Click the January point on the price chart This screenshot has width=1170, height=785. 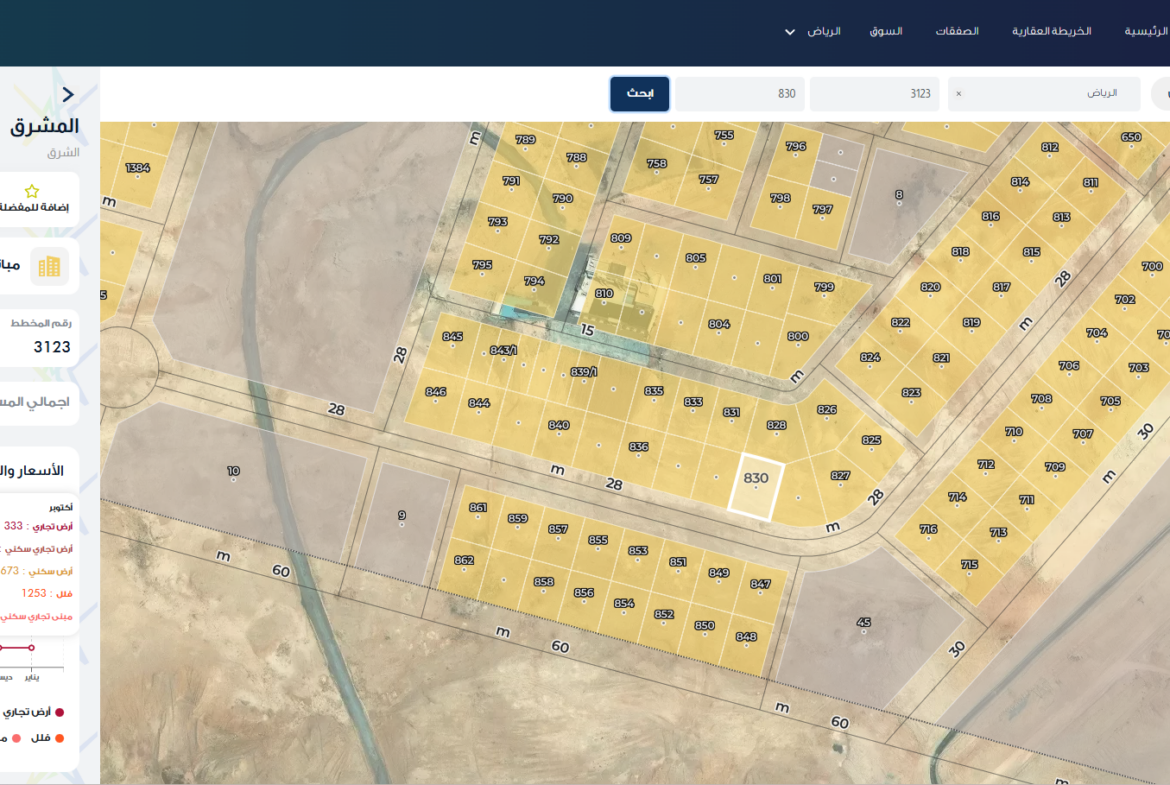(x=31, y=648)
